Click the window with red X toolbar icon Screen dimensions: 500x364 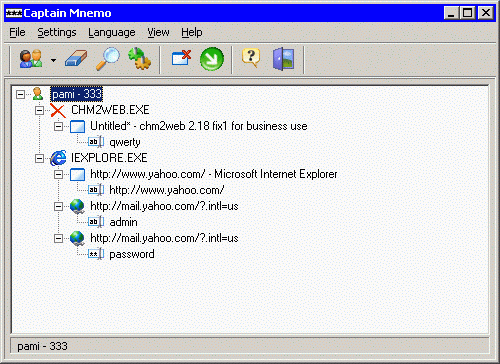(x=182, y=58)
